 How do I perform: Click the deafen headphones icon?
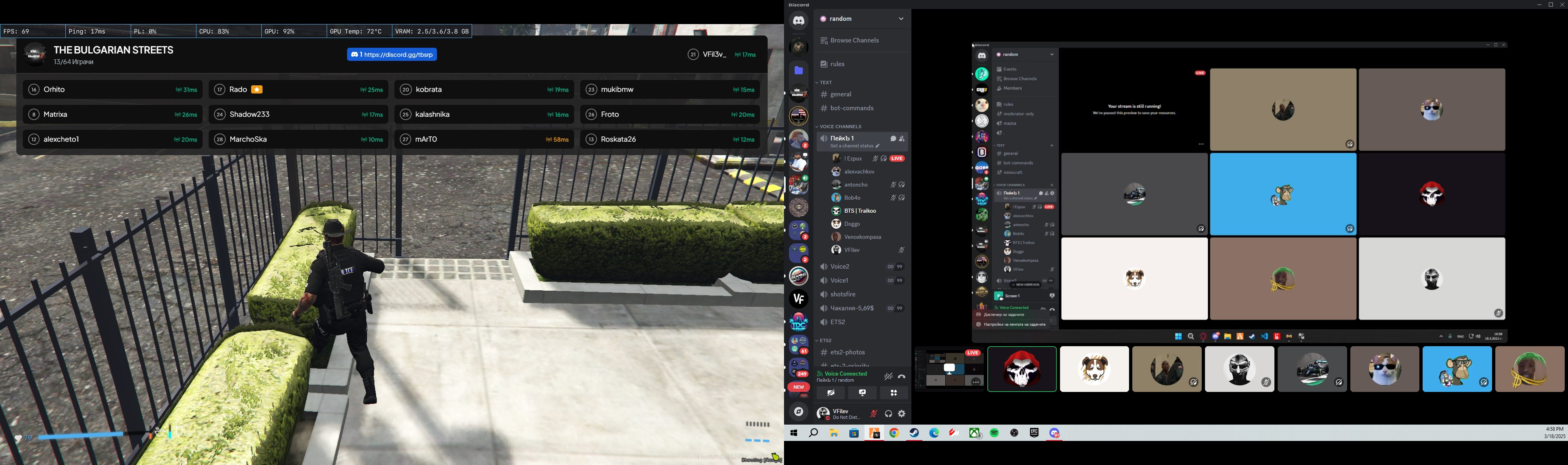[x=888, y=414]
